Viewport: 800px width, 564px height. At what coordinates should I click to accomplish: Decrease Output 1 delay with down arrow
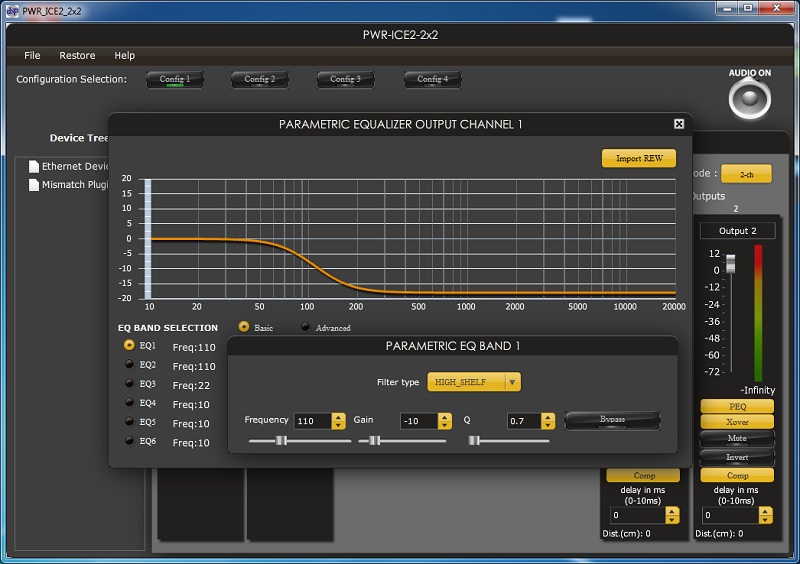pos(672,520)
